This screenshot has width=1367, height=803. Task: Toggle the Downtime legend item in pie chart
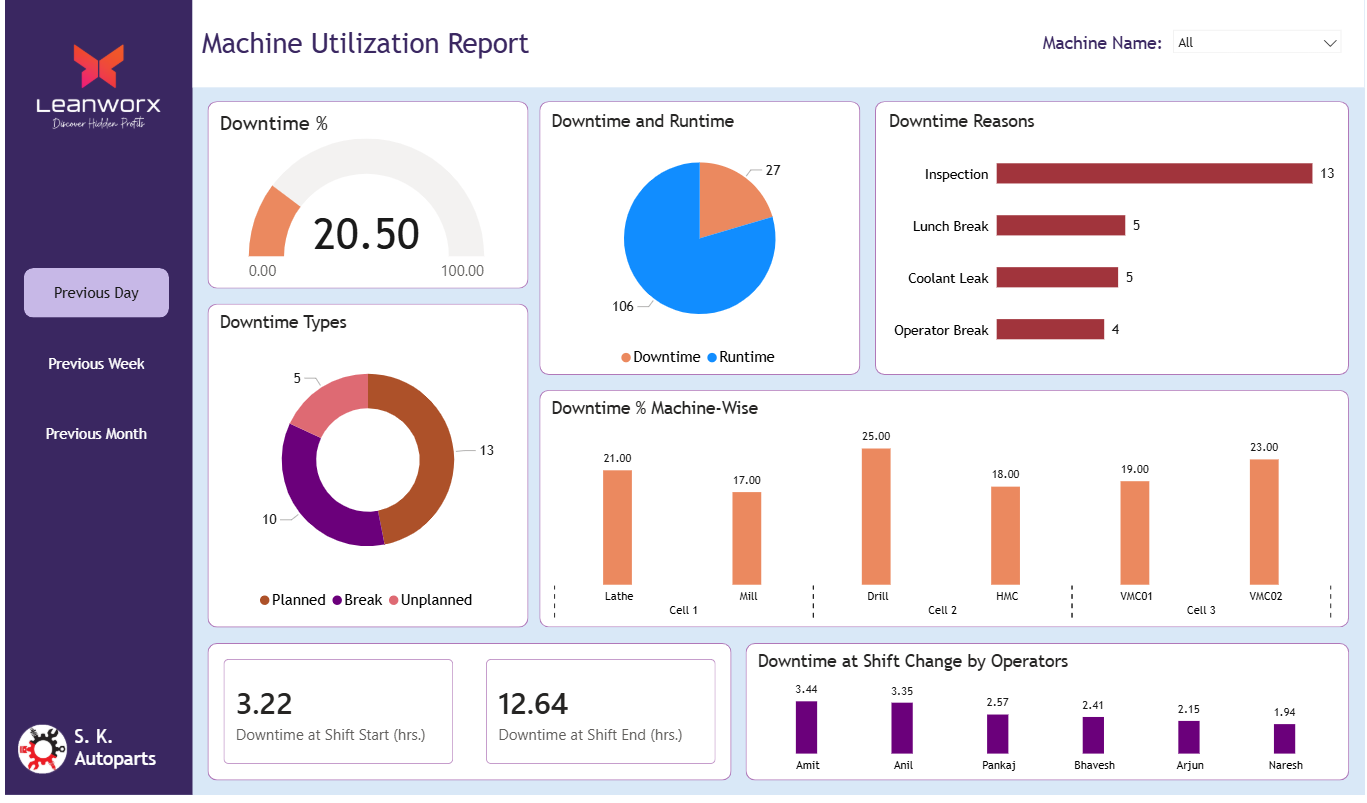[660, 357]
